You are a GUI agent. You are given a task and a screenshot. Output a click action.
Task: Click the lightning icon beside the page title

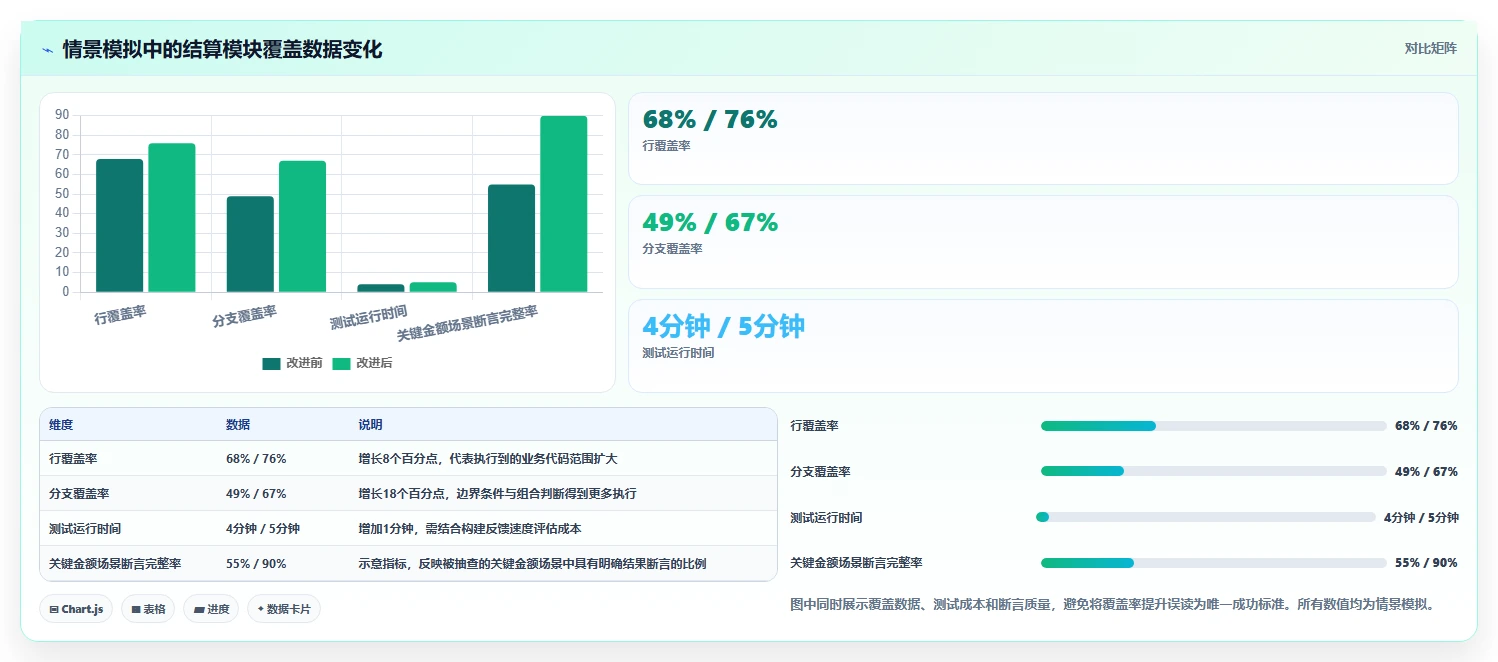point(47,50)
